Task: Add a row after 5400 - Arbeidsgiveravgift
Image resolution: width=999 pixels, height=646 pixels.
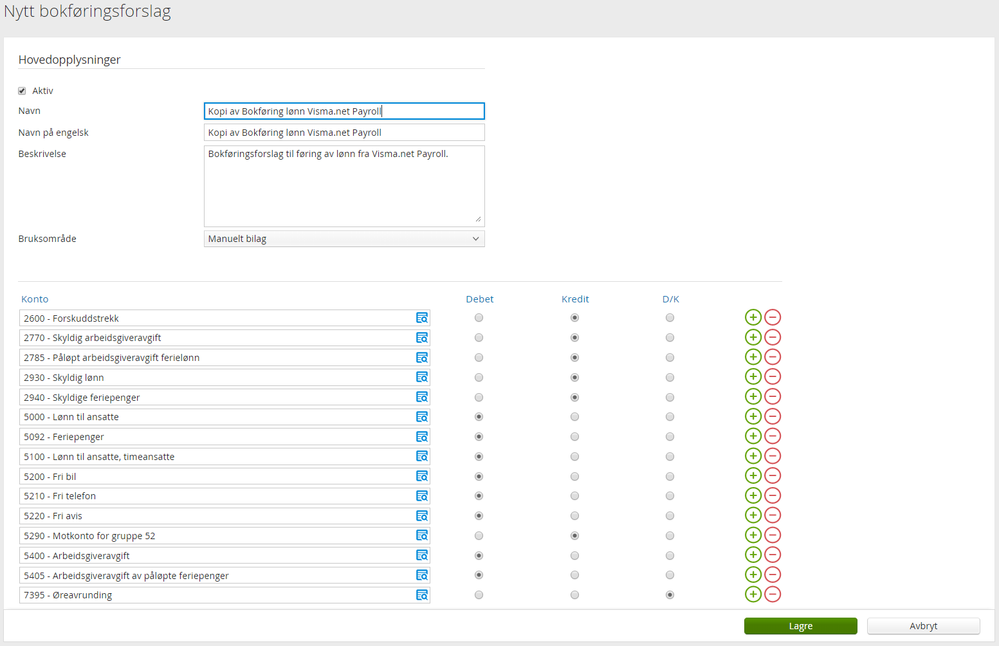Action: 753,554
